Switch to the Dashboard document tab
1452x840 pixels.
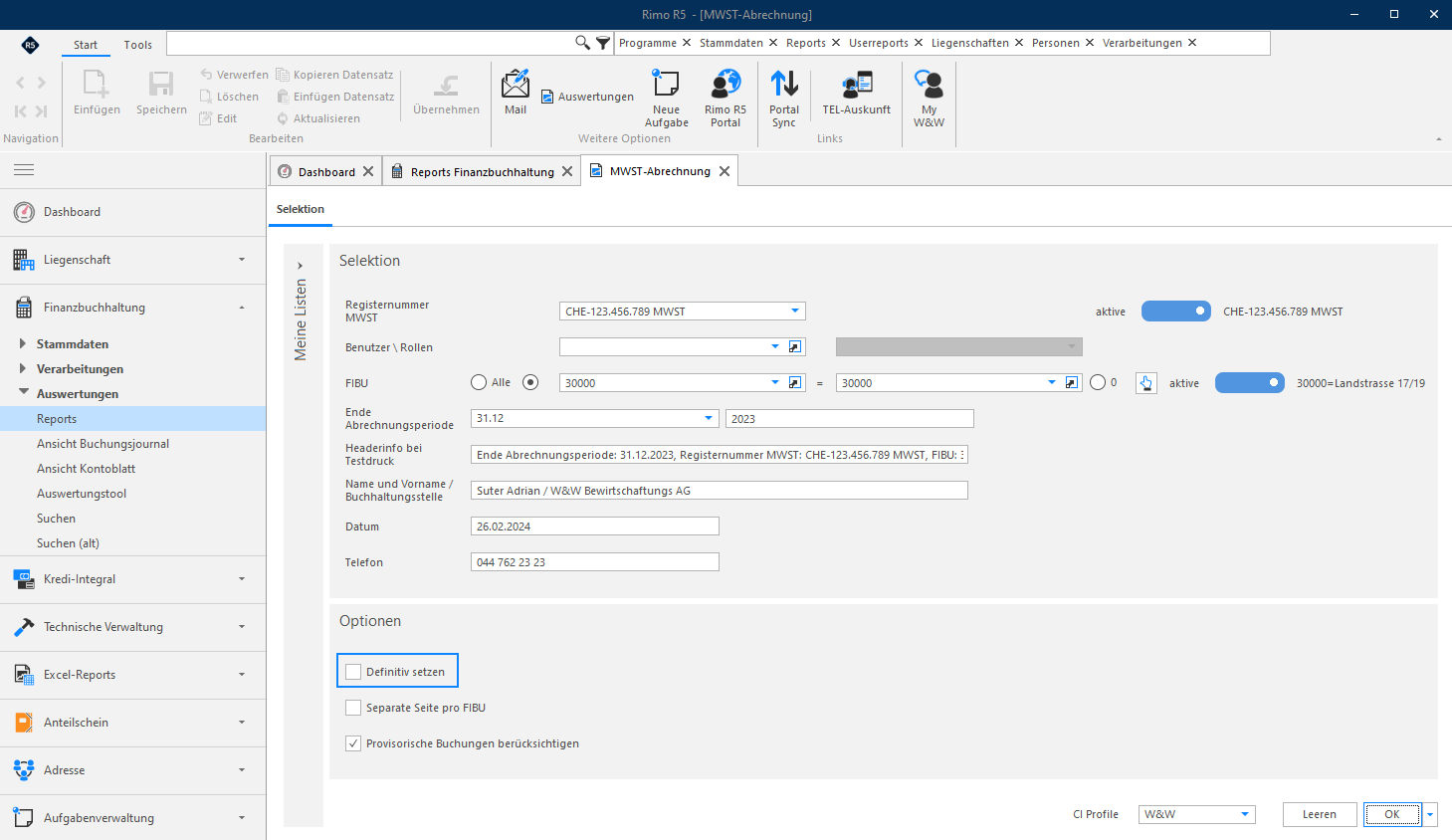(326, 171)
